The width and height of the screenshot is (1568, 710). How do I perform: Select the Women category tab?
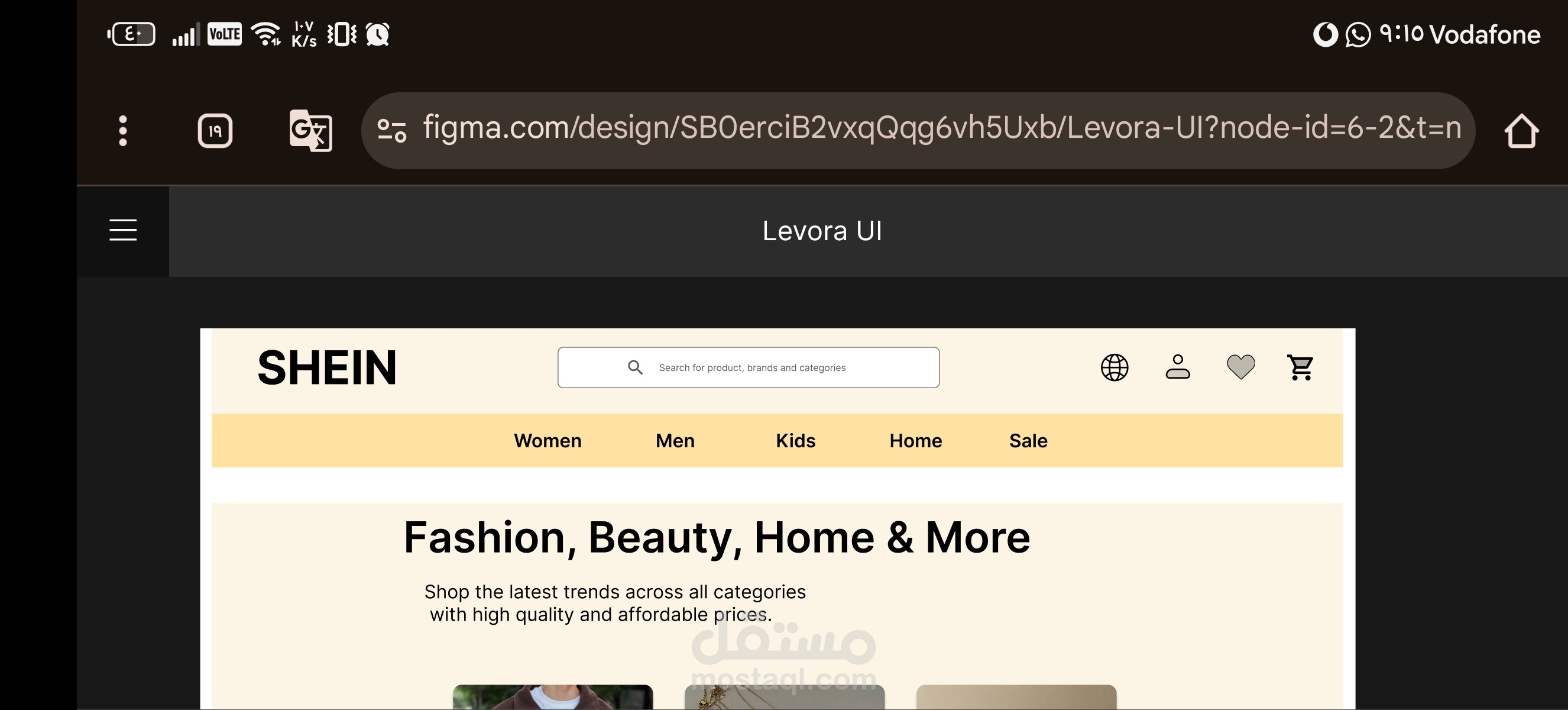(x=547, y=440)
